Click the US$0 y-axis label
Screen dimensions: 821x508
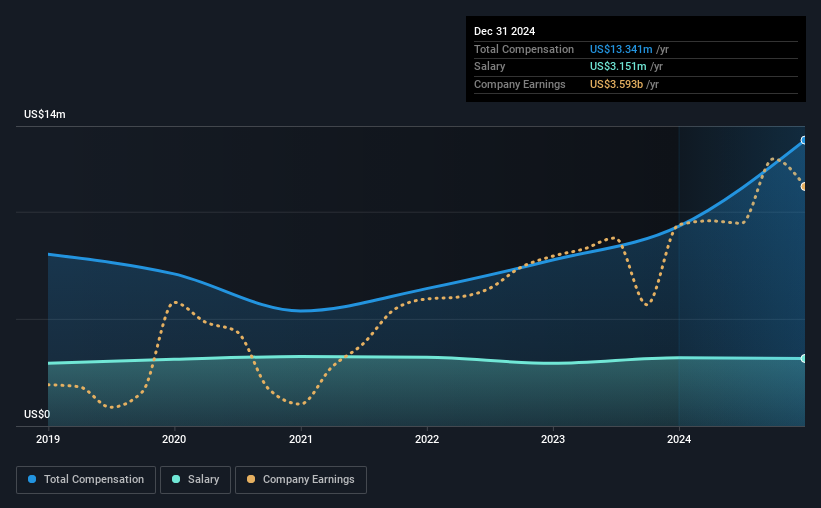click(37, 414)
